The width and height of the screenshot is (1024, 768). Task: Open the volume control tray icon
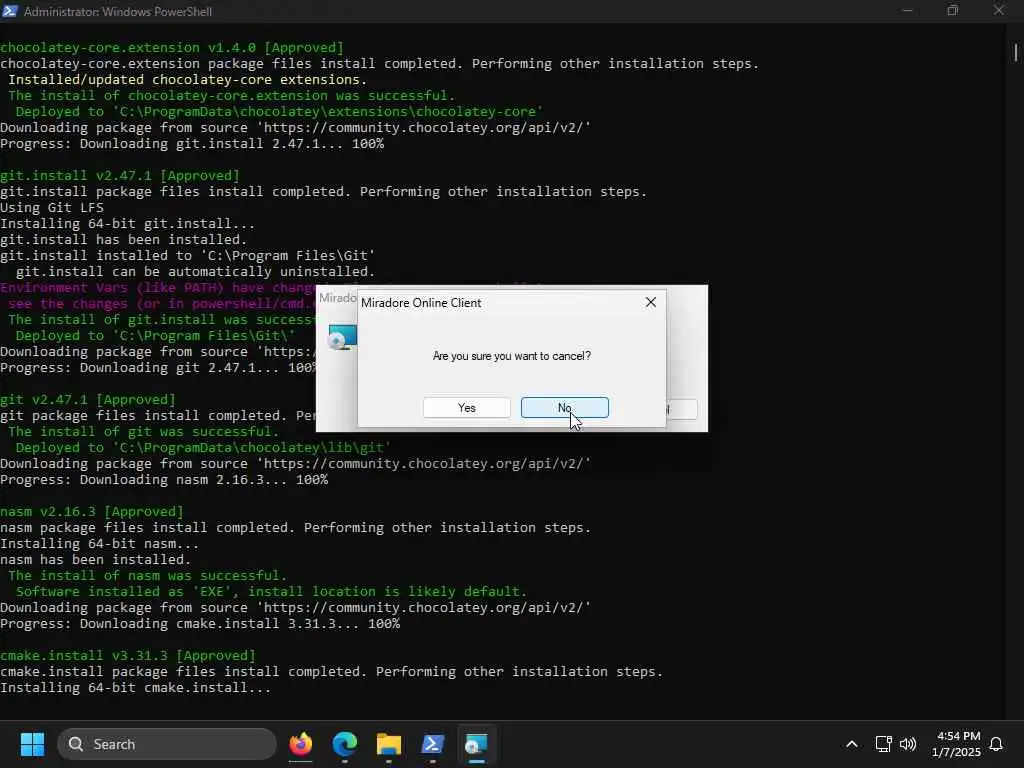pyautogui.click(x=908, y=744)
